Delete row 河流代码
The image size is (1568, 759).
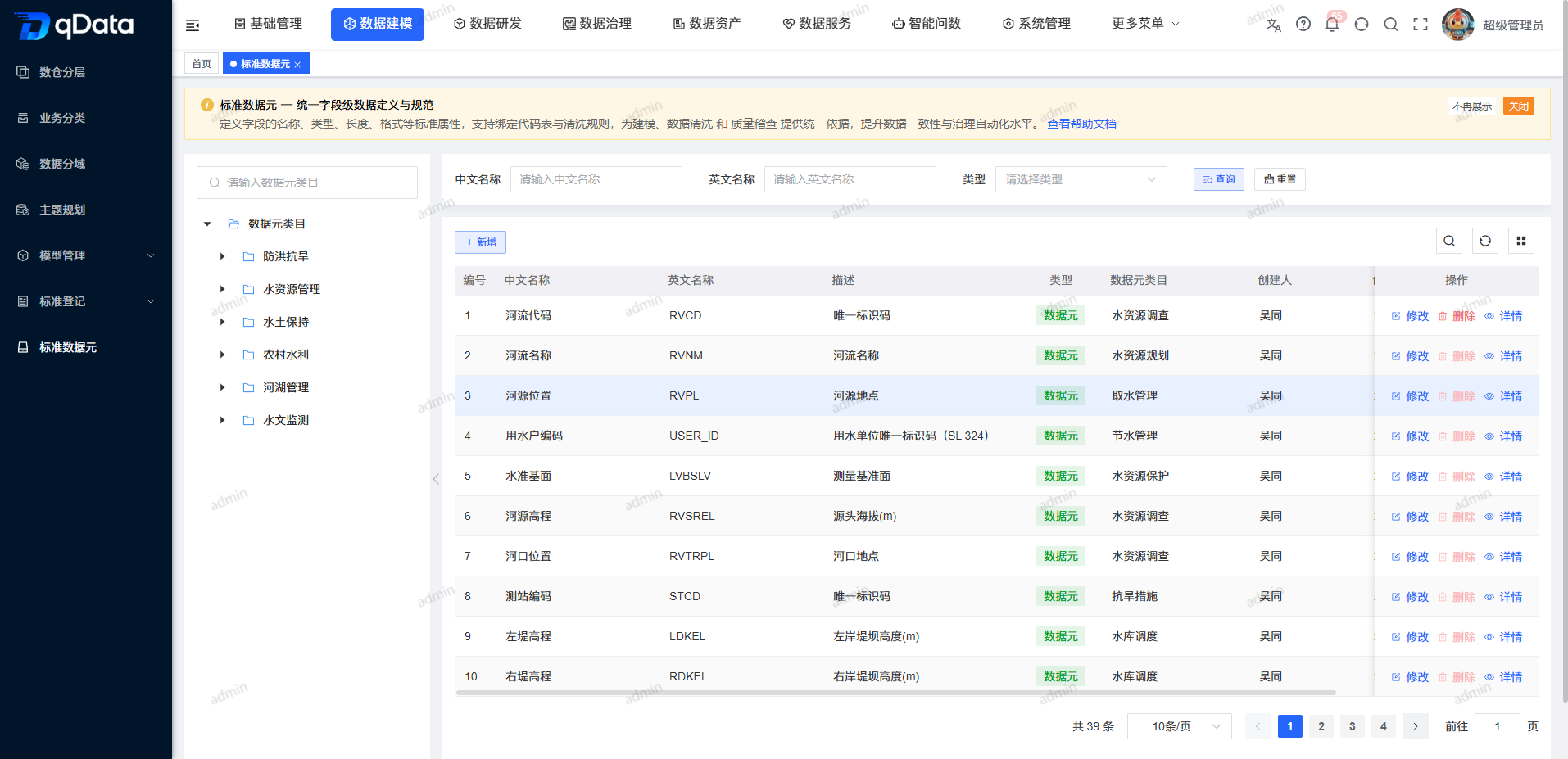click(x=1457, y=316)
